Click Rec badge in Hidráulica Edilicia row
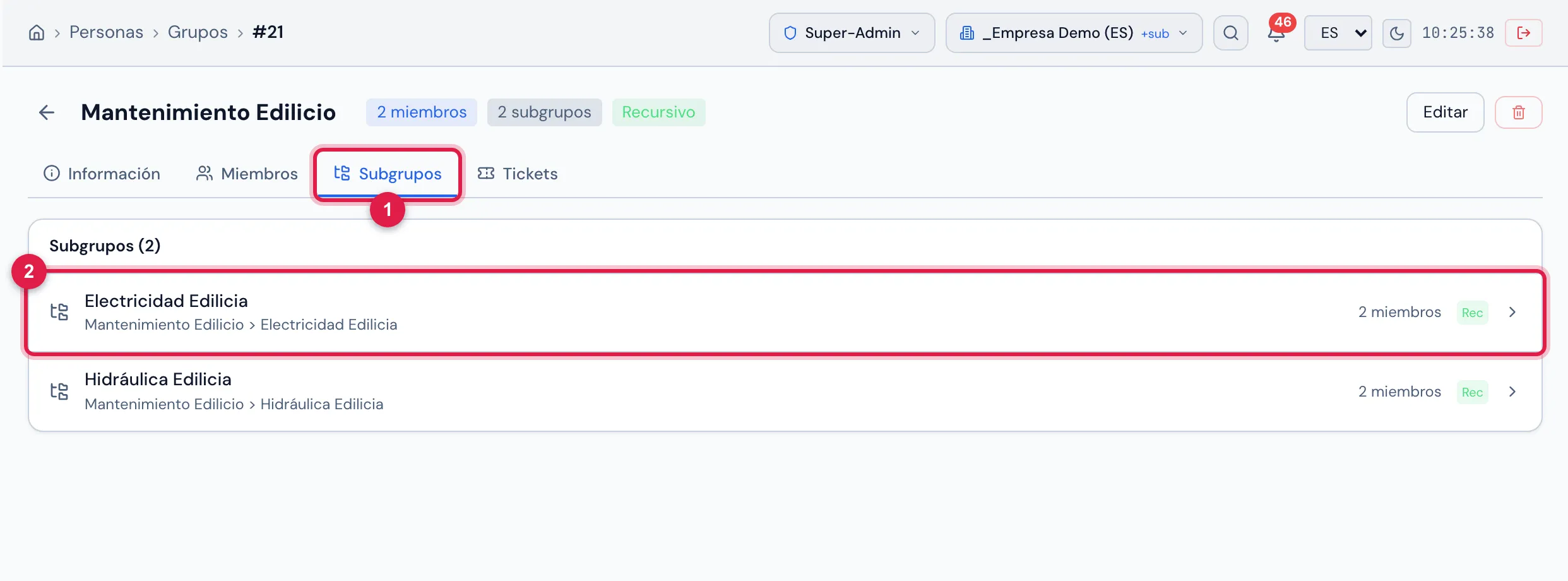The image size is (1568, 581). (1472, 392)
